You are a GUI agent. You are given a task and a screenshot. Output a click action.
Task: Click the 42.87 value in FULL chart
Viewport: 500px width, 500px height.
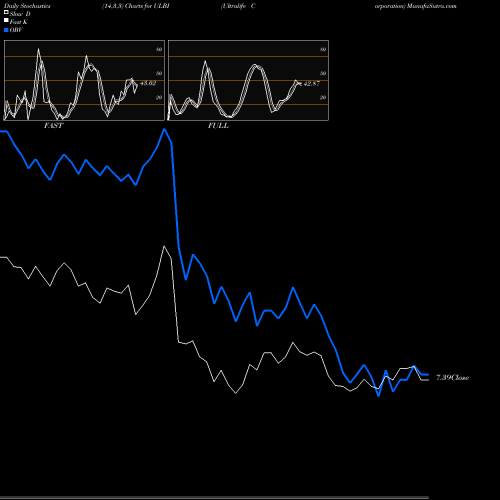point(312,84)
